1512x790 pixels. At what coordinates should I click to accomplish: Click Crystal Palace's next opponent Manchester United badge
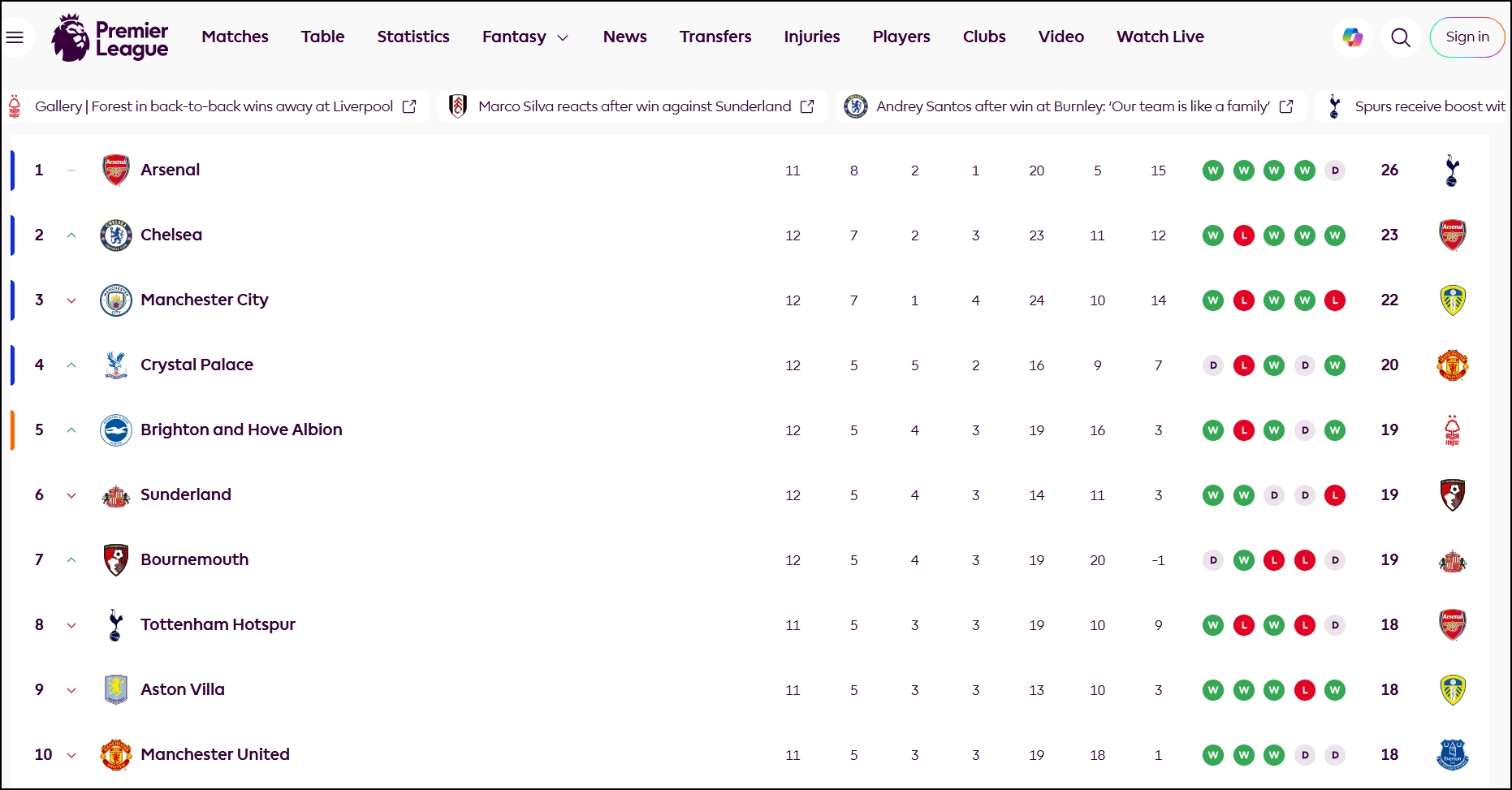(x=1452, y=365)
